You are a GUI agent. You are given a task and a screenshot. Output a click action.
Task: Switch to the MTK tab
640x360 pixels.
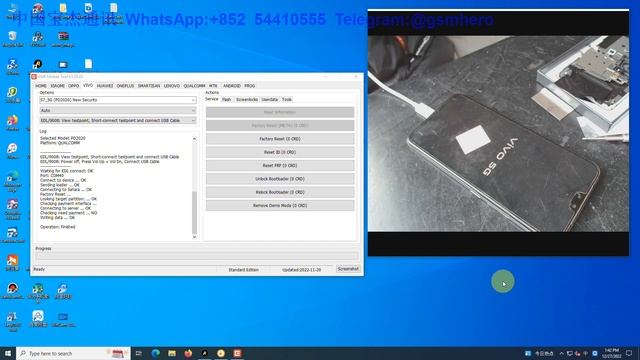213,86
